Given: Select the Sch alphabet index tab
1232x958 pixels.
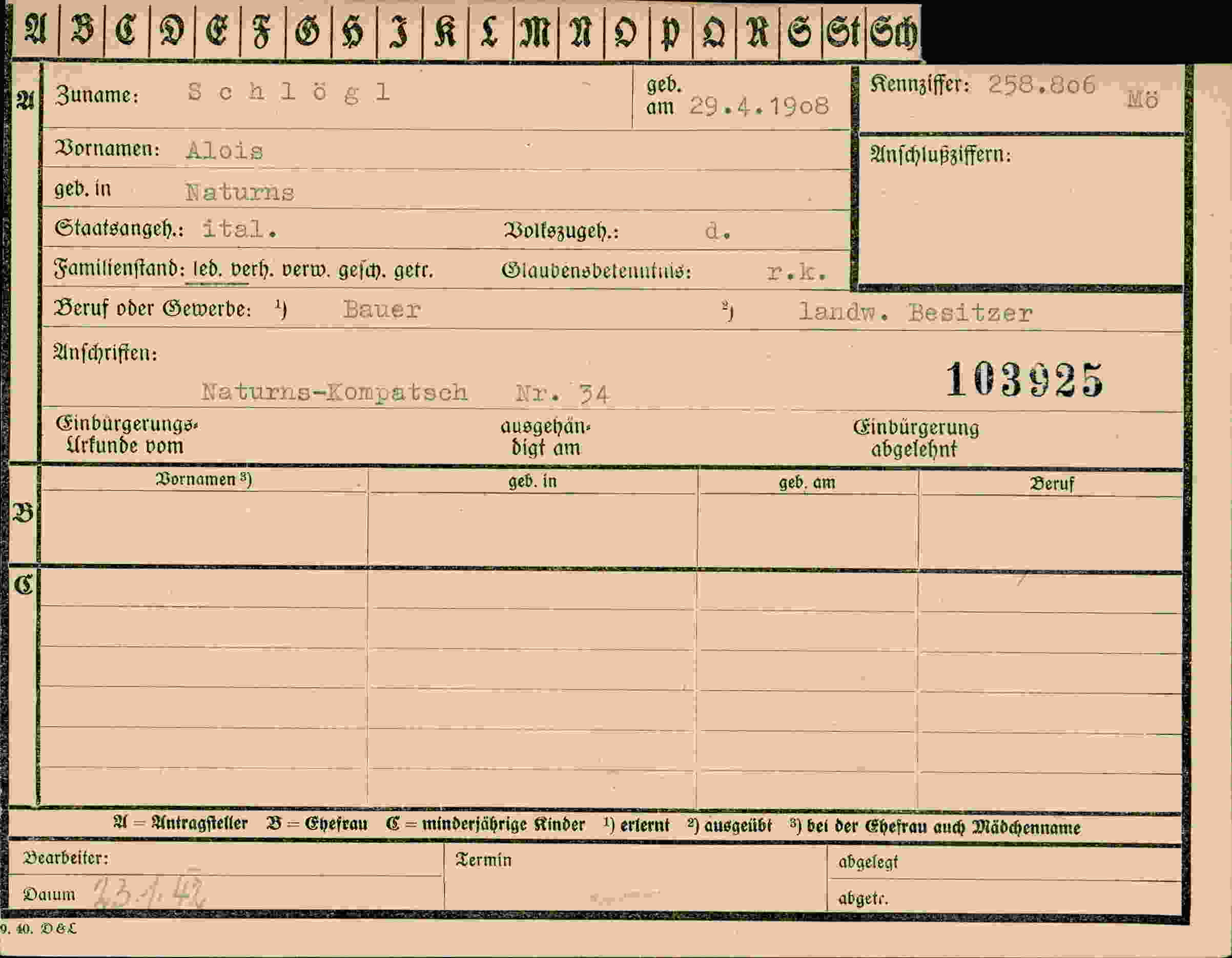Looking at the screenshot, I should click(x=894, y=32).
